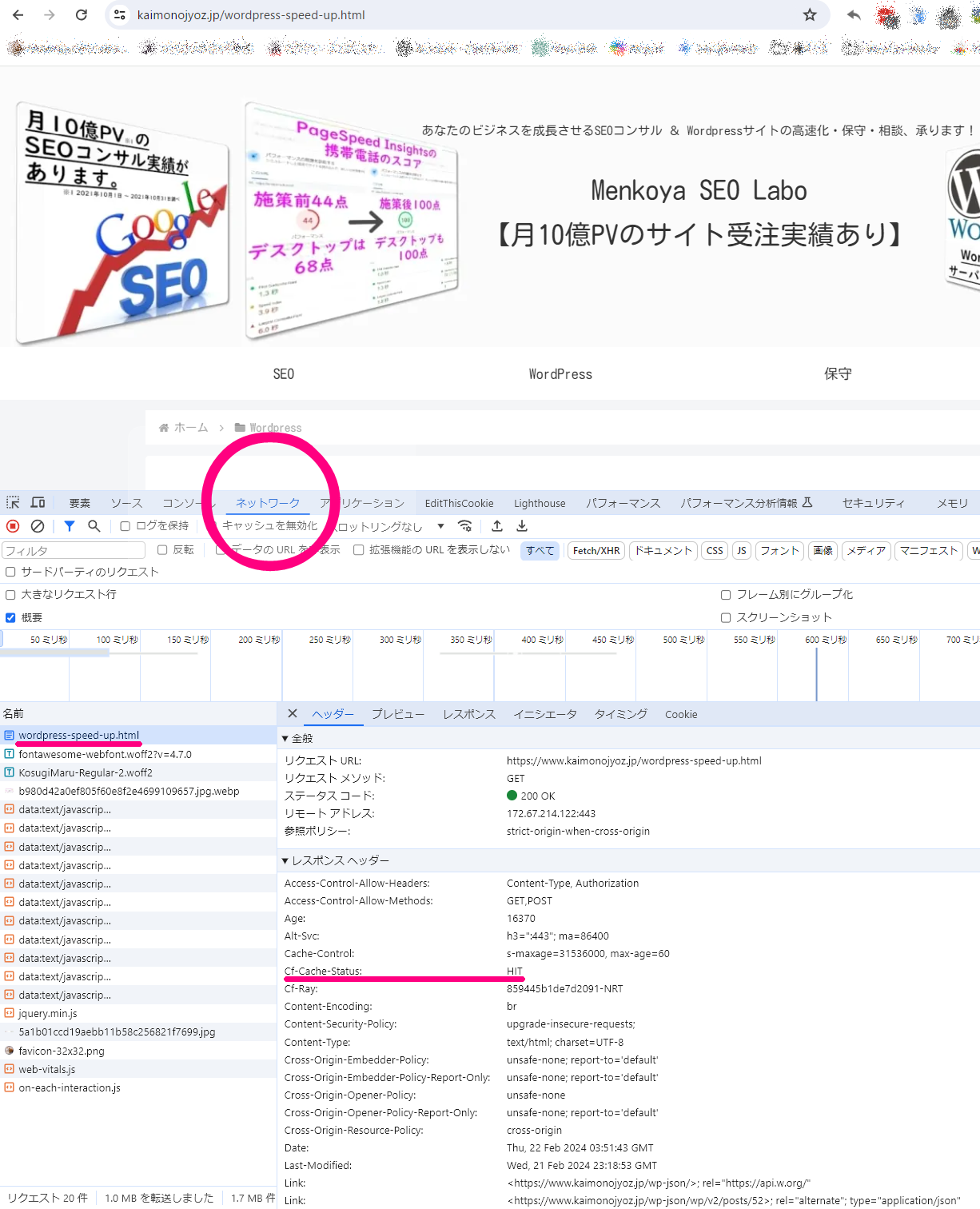Tick the 反転 checkbox
This screenshot has width=980, height=1209.
[x=162, y=550]
